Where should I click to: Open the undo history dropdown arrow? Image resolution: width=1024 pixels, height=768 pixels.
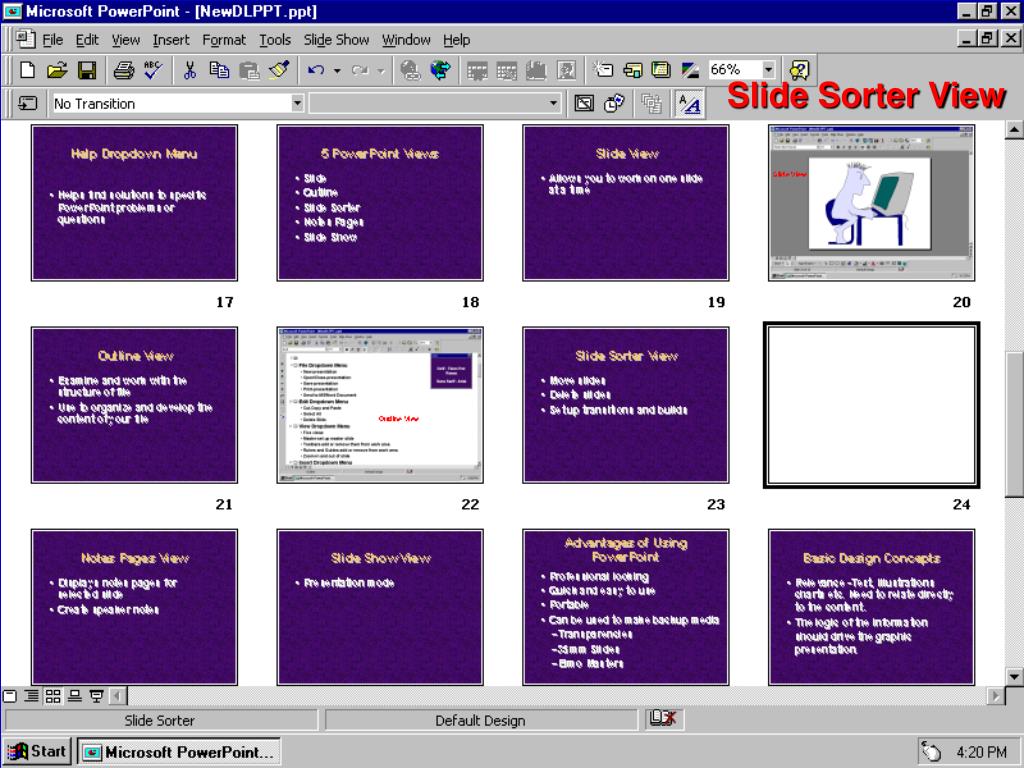pyautogui.click(x=337, y=70)
